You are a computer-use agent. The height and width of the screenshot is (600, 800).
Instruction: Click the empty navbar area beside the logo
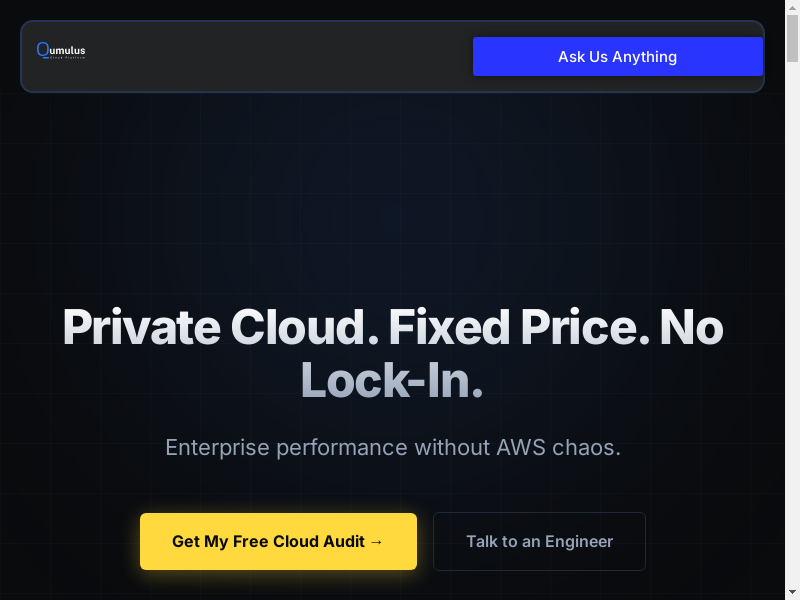click(280, 57)
